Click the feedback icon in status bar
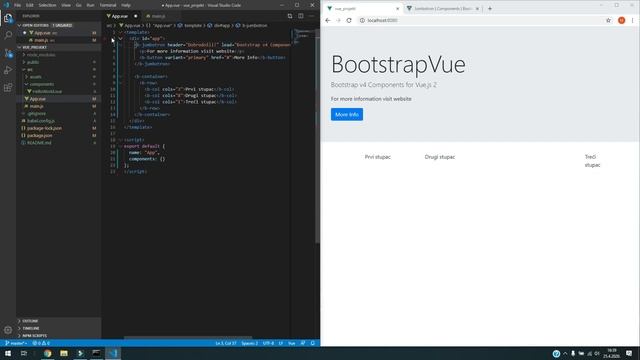This screenshot has height=360, width=640. tap(303, 343)
